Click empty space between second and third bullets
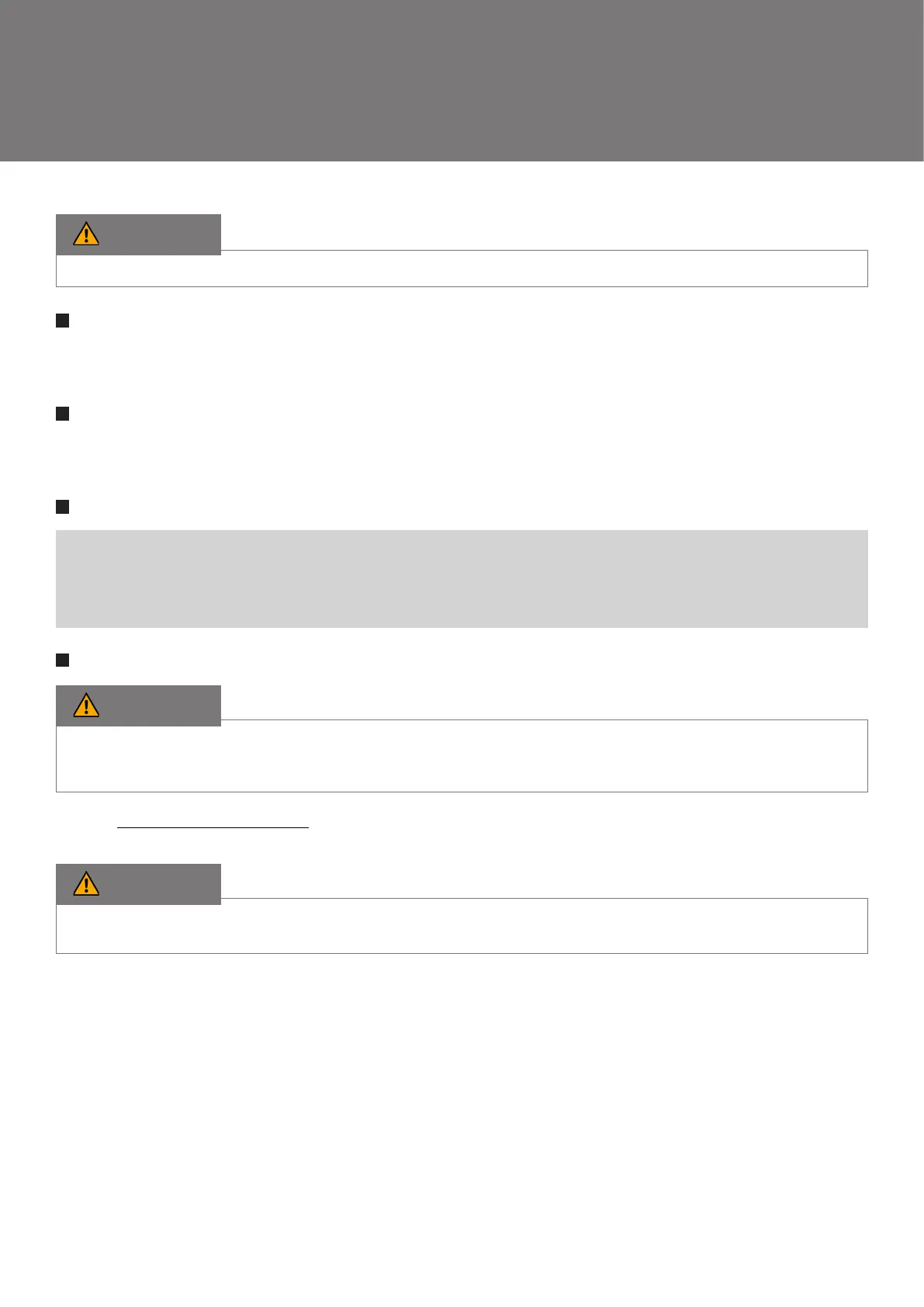 tap(462, 460)
